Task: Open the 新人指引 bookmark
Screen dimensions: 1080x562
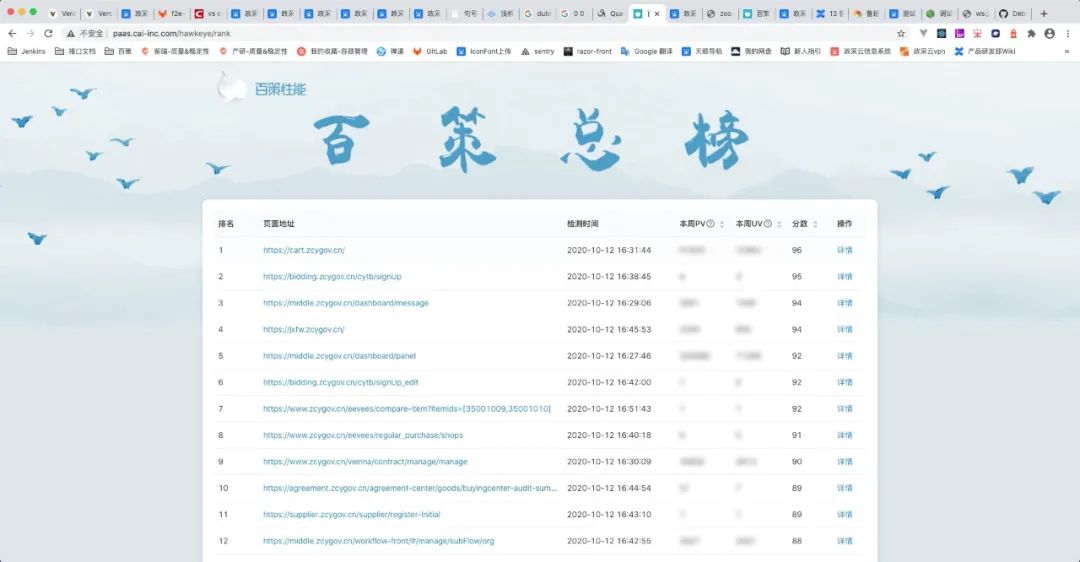Action: (800, 51)
